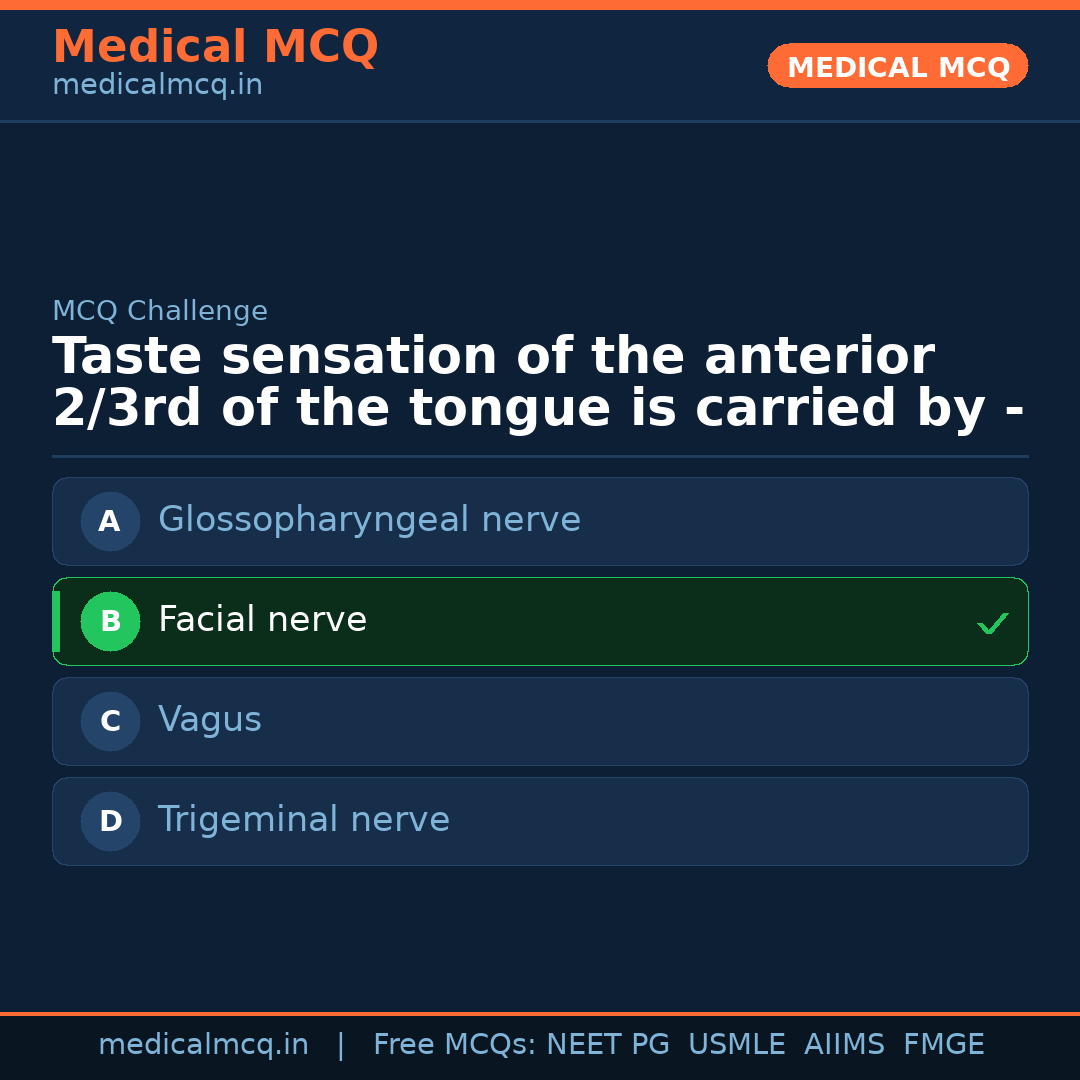The width and height of the screenshot is (1080, 1080).
Task: Click the orange MEDICAL MCQ badge
Action: click(x=897, y=67)
